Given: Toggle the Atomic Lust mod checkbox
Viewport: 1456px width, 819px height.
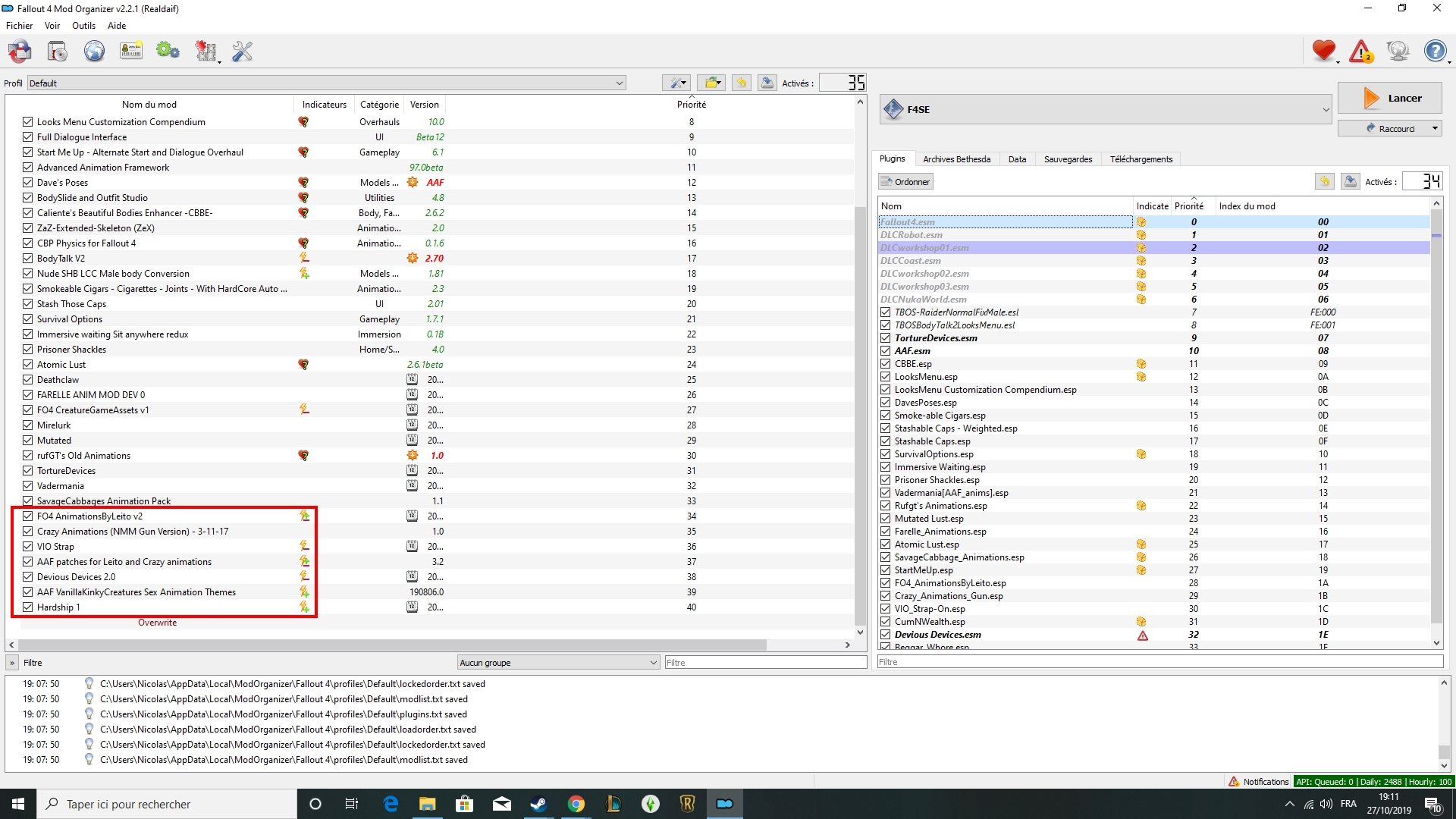Looking at the screenshot, I should [x=28, y=364].
